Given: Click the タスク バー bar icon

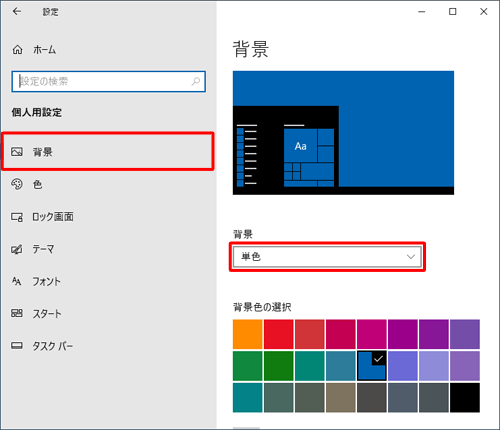Looking at the screenshot, I should coord(17,346).
